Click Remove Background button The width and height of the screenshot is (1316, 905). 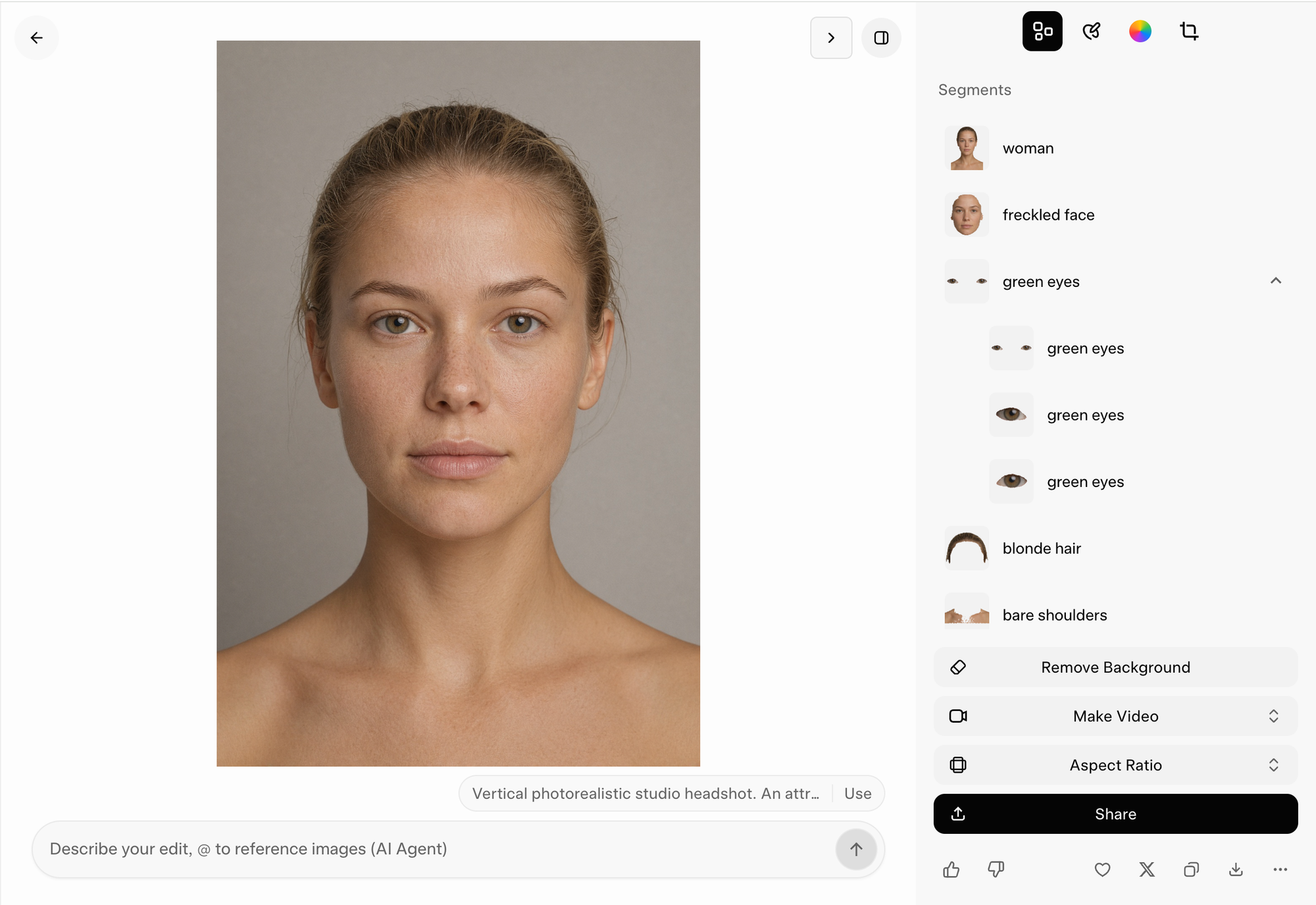[1115, 667]
